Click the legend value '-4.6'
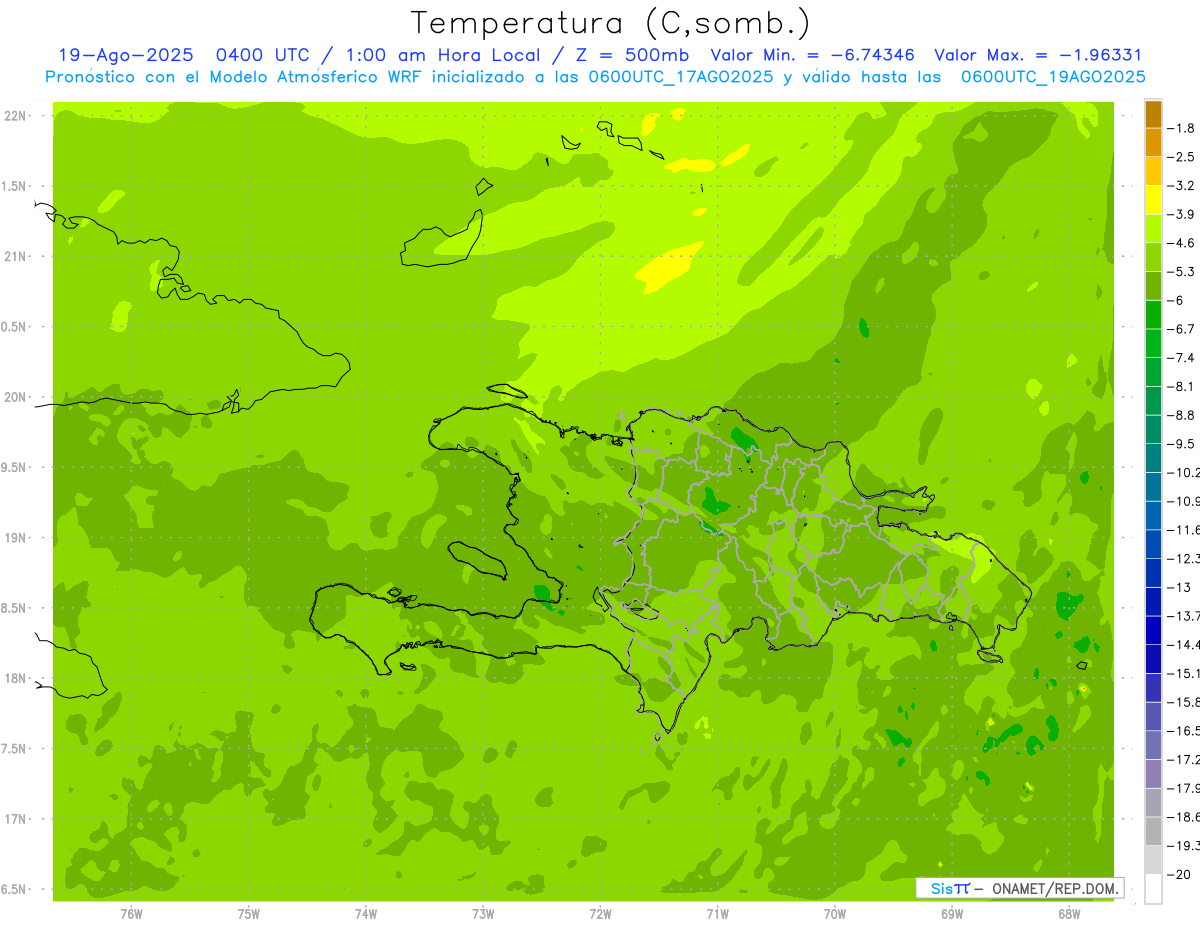The height and width of the screenshot is (927, 1200). (x=1182, y=243)
